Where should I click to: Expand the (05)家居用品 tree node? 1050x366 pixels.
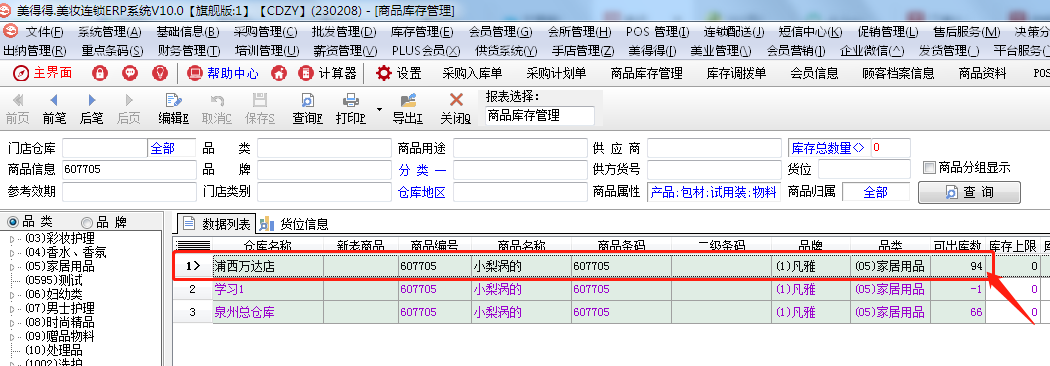[x=11, y=266]
